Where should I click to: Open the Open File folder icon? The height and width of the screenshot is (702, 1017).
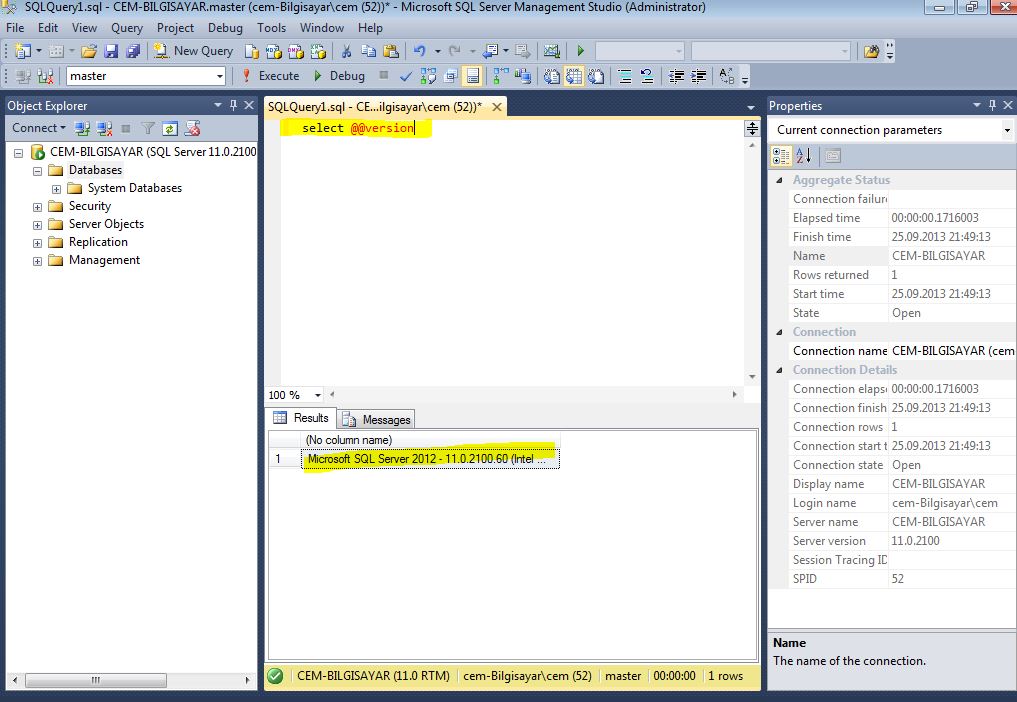coord(89,51)
